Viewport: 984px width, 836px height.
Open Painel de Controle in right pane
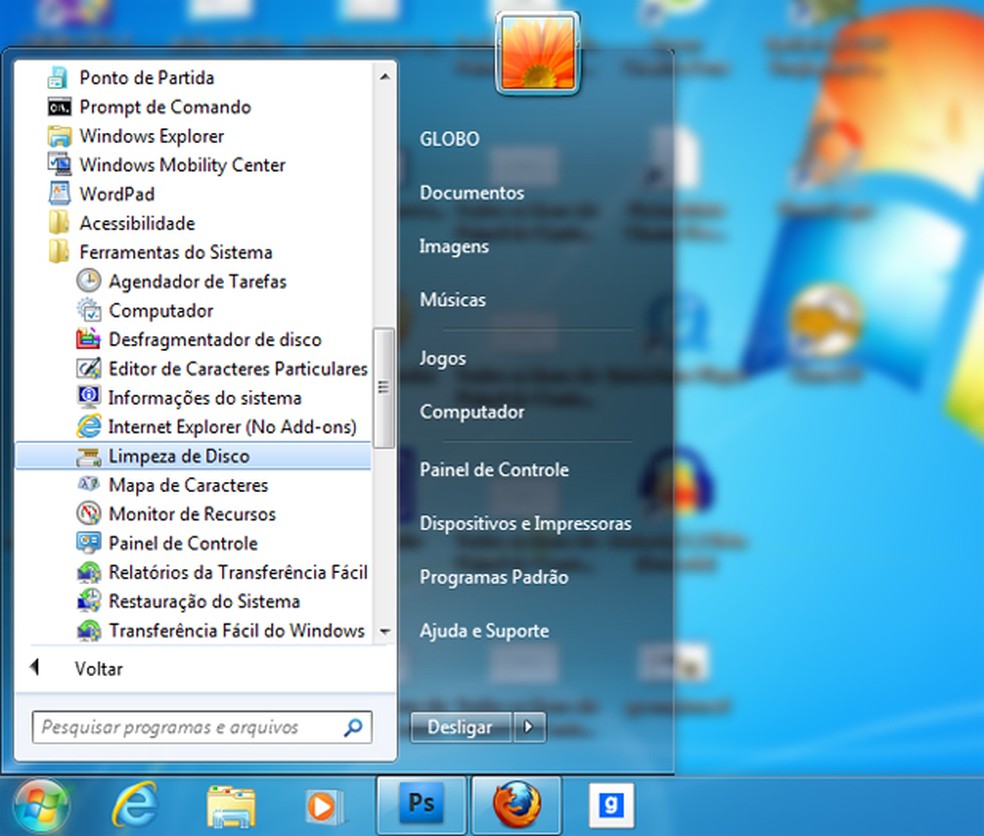(x=494, y=470)
